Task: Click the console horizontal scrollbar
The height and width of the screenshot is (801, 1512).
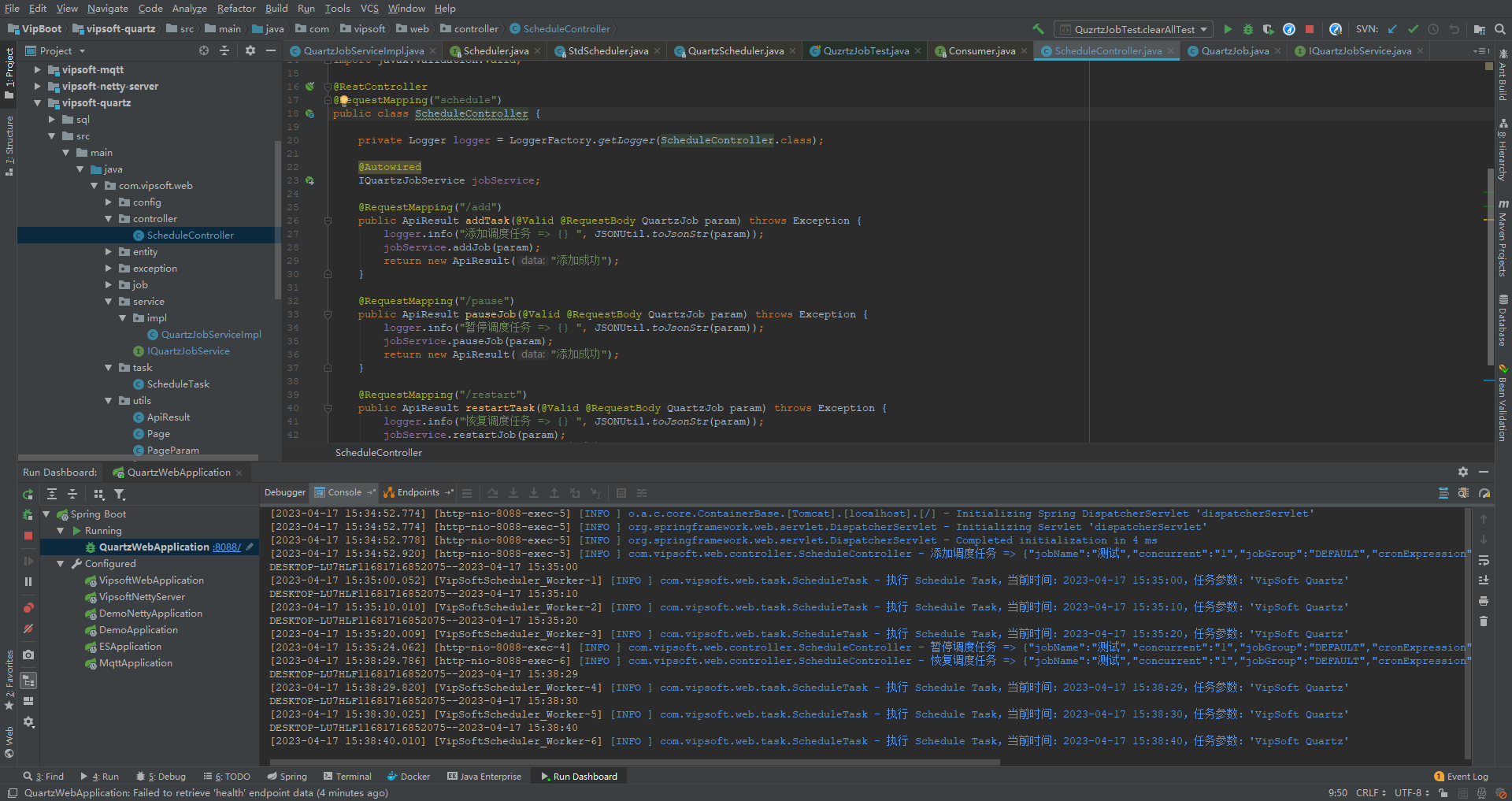Action: point(634,762)
